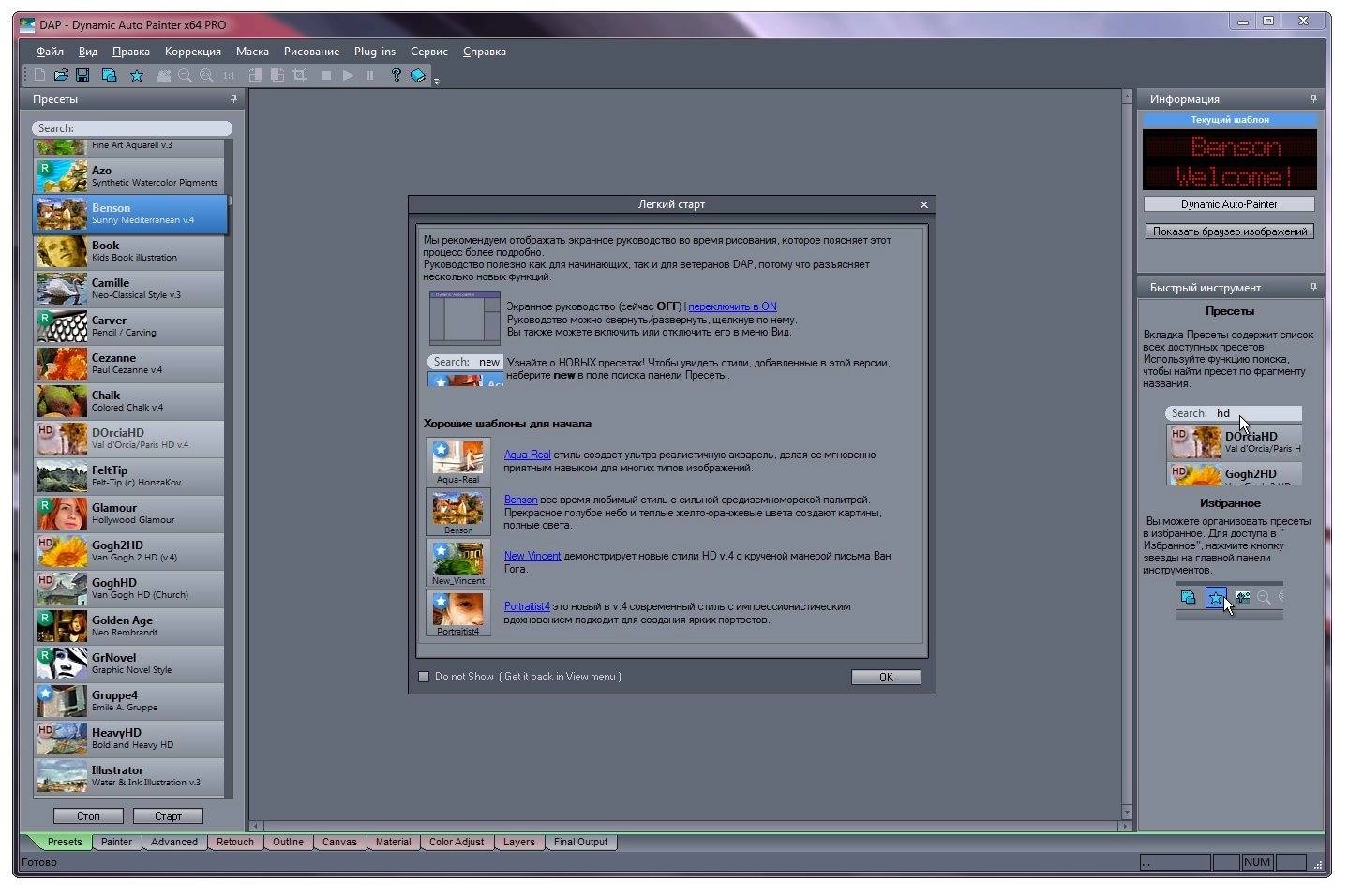Open the Сервис menu
1348x896 pixels.
click(428, 52)
